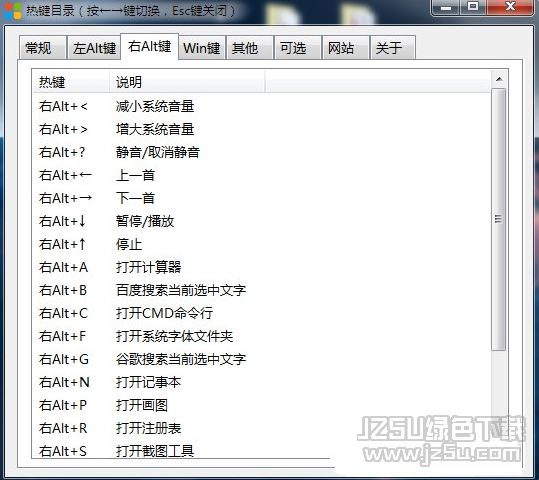
Task: Click the 谷歌搜索当前选中文字 description
Action: [181, 359]
